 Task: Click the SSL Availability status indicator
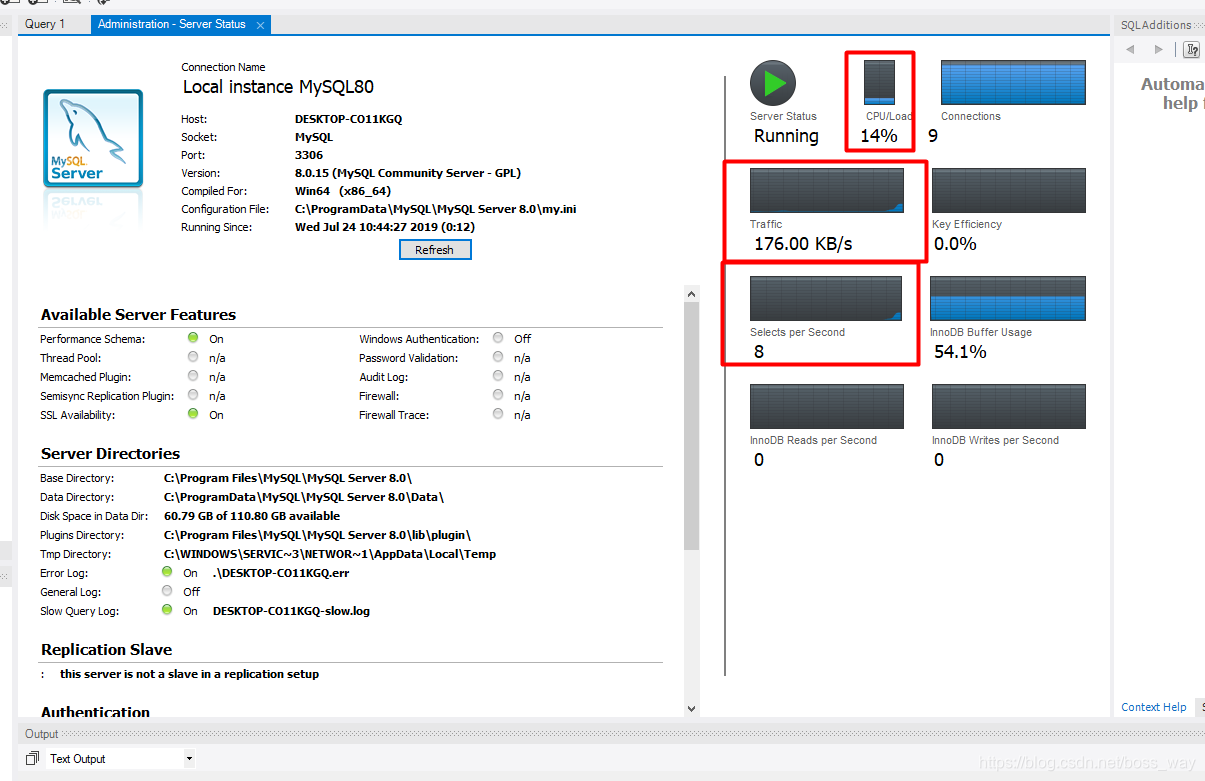(193, 414)
